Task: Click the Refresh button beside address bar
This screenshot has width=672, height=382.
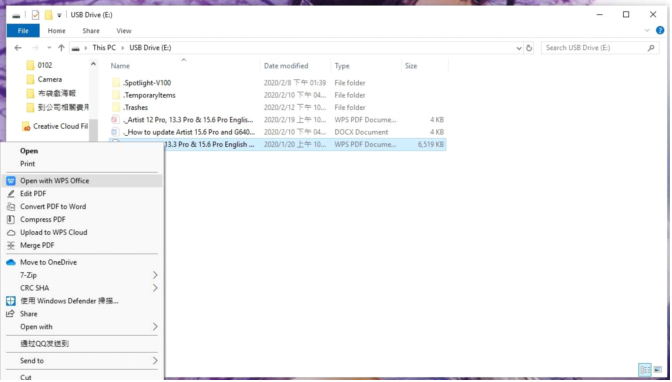Action: 529,48
